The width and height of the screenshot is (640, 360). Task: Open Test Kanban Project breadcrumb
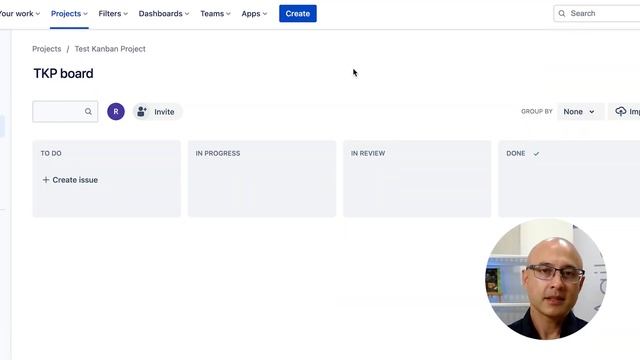pos(110,49)
